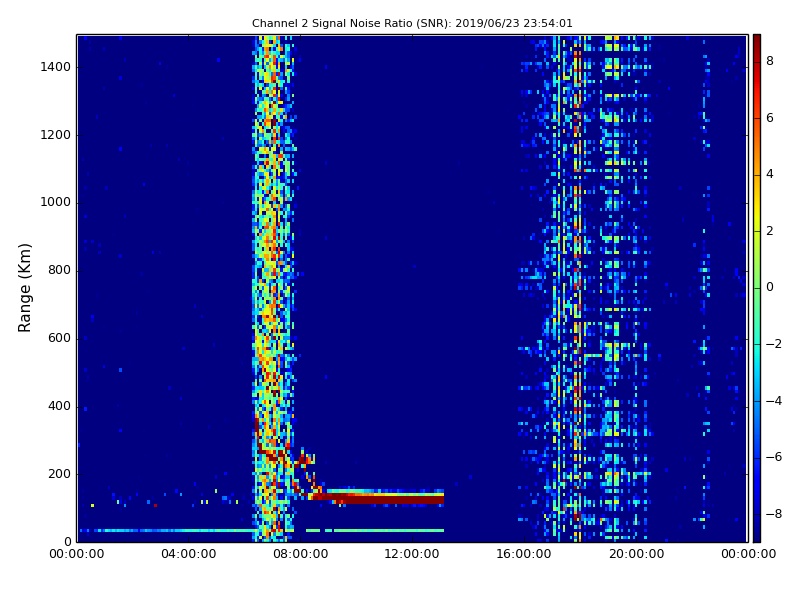Click the colorbar value −6
The height and width of the screenshot is (600, 800).
(774, 457)
